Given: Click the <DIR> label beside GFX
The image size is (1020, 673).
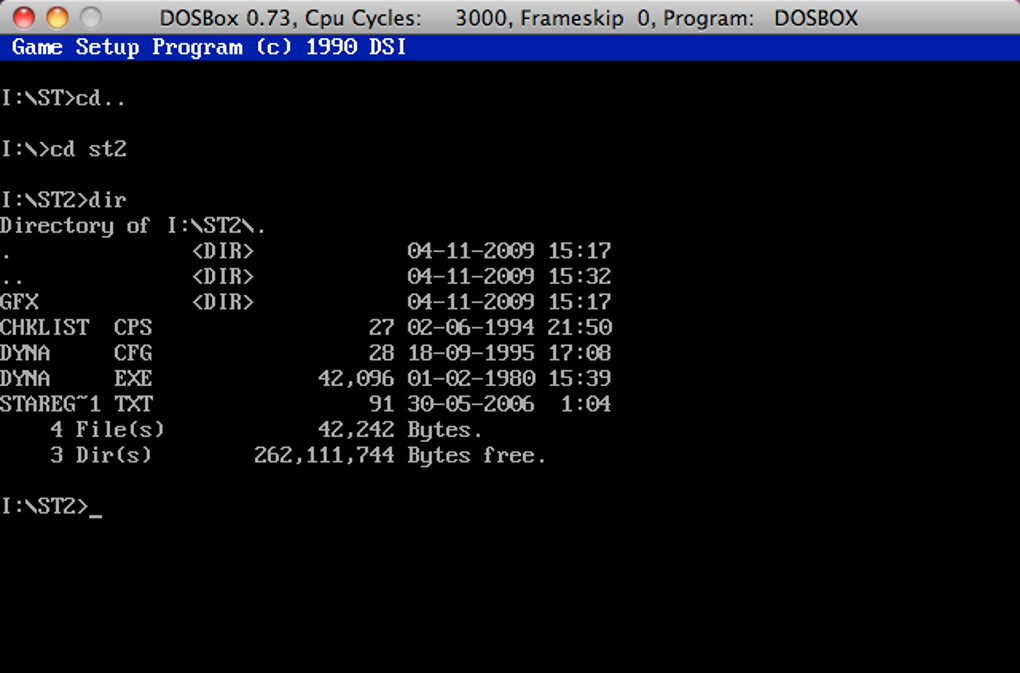Looking at the screenshot, I should click(222, 302).
